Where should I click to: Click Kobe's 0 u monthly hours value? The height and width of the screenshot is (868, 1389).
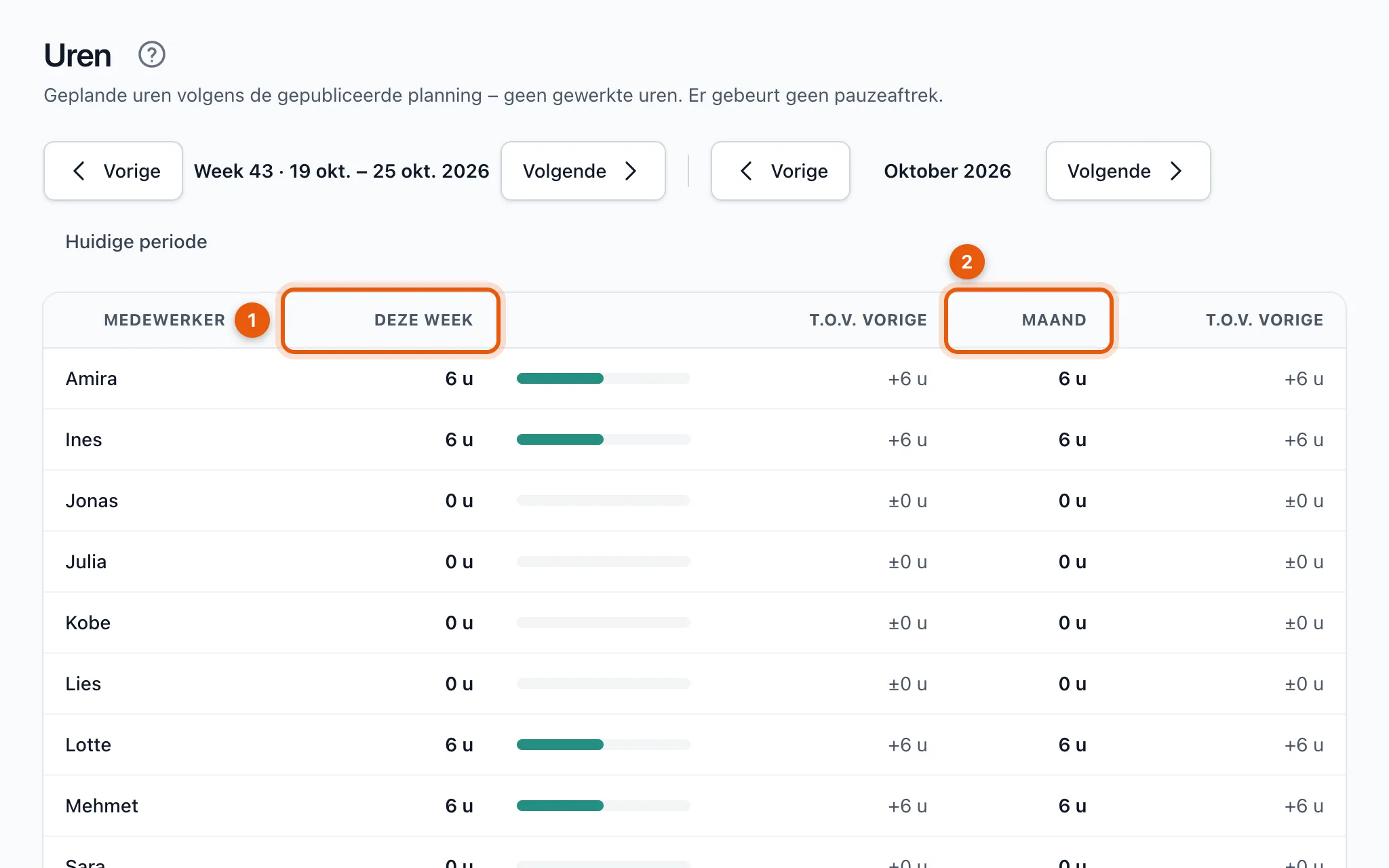click(1072, 623)
